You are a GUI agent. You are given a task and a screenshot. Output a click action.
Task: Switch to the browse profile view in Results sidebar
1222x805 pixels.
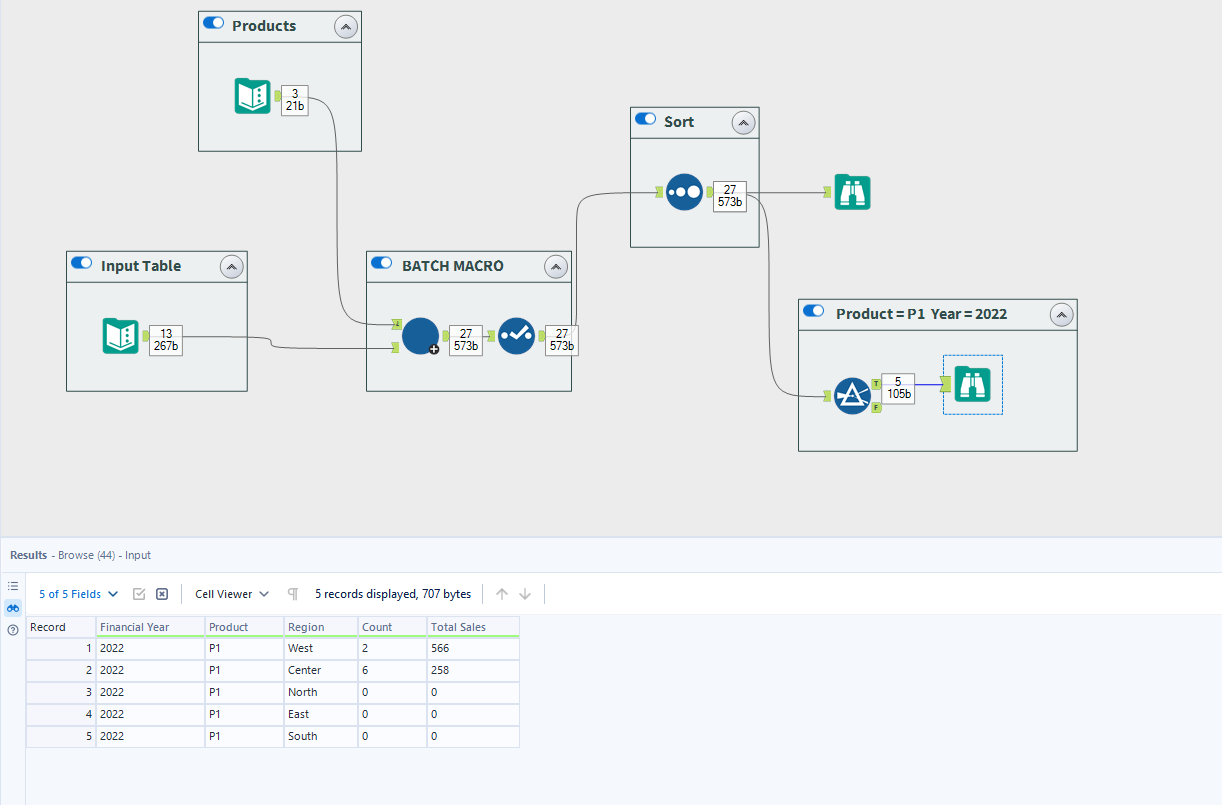pyautogui.click(x=12, y=607)
